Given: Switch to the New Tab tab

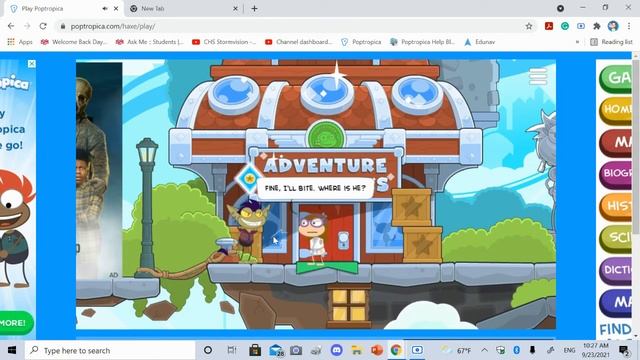Looking at the screenshot, I should tap(183, 8).
